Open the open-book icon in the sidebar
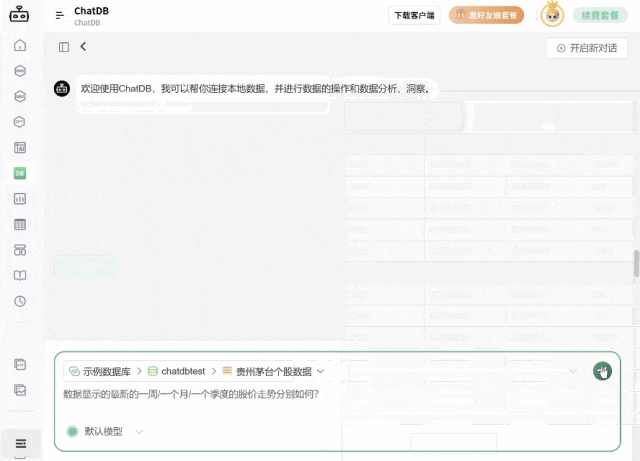Screen dimensions: 640x461 (20, 275)
